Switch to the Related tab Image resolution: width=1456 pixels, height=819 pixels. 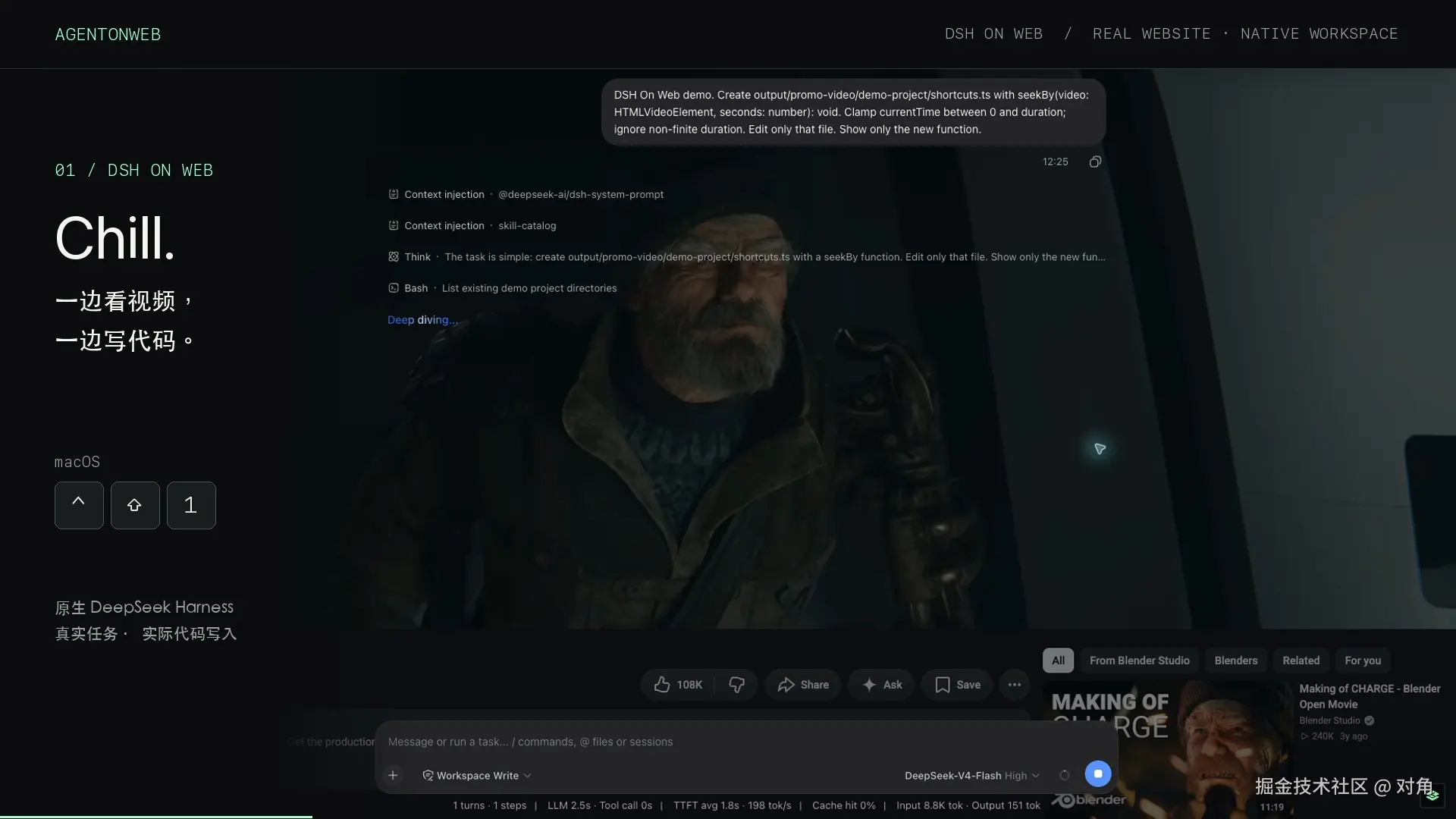tap(1301, 661)
